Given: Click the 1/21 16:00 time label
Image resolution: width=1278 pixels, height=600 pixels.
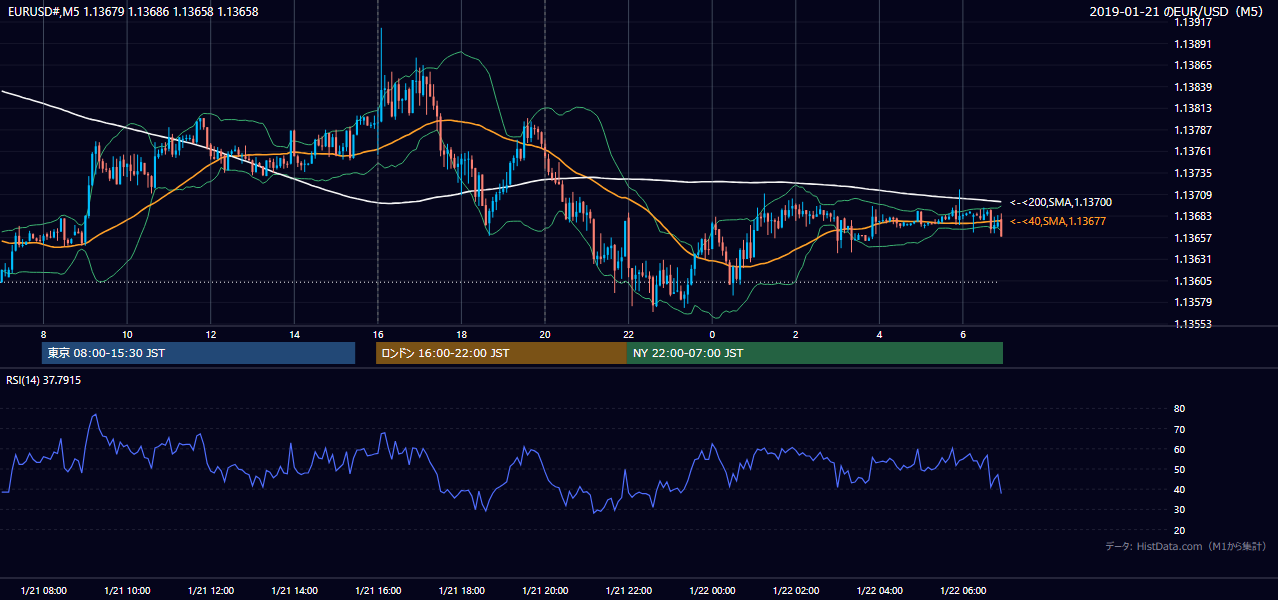Looking at the screenshot, I should (378, 591).
